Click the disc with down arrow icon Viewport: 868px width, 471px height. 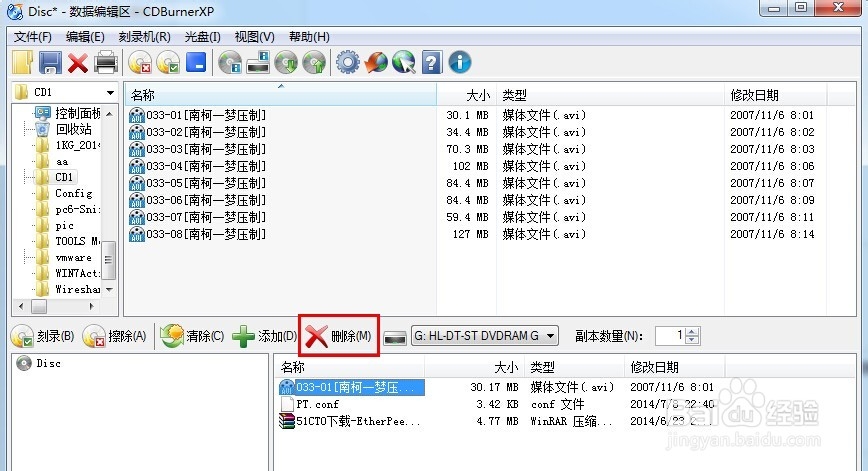(x=286, y=63)
